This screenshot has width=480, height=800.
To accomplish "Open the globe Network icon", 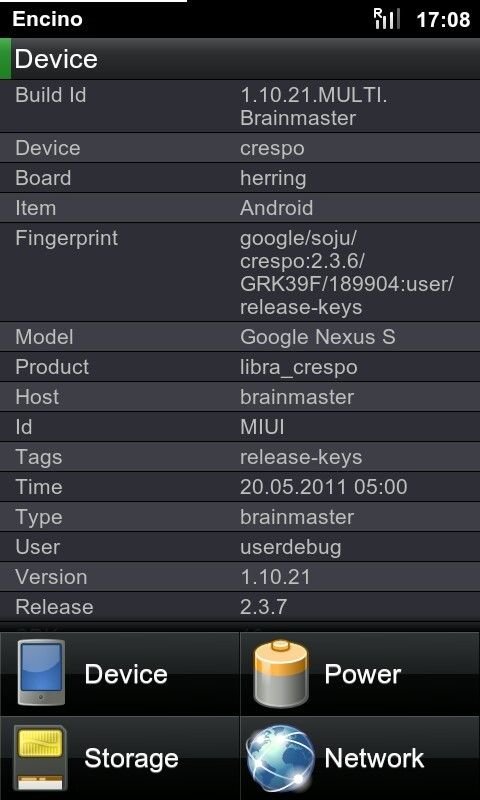I will [280, 759].
